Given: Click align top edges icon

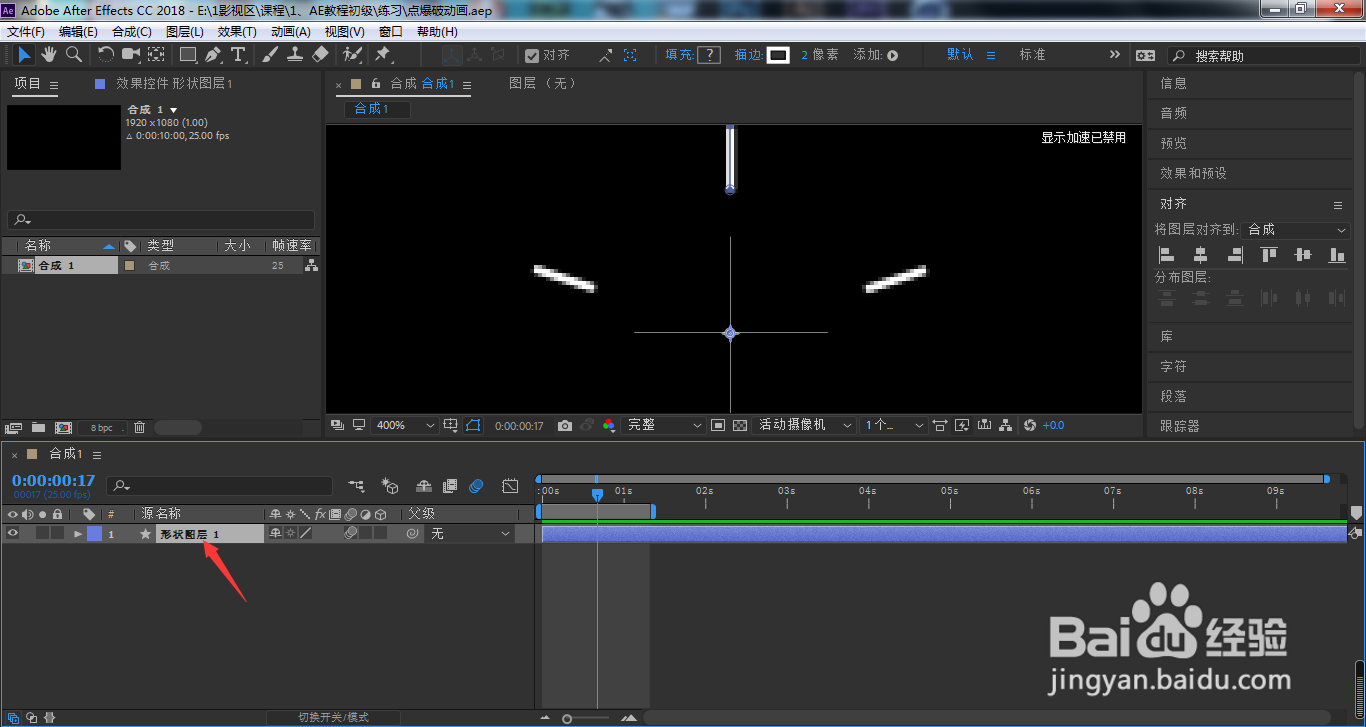Looking at the screenshot, I should point(1269,255).
